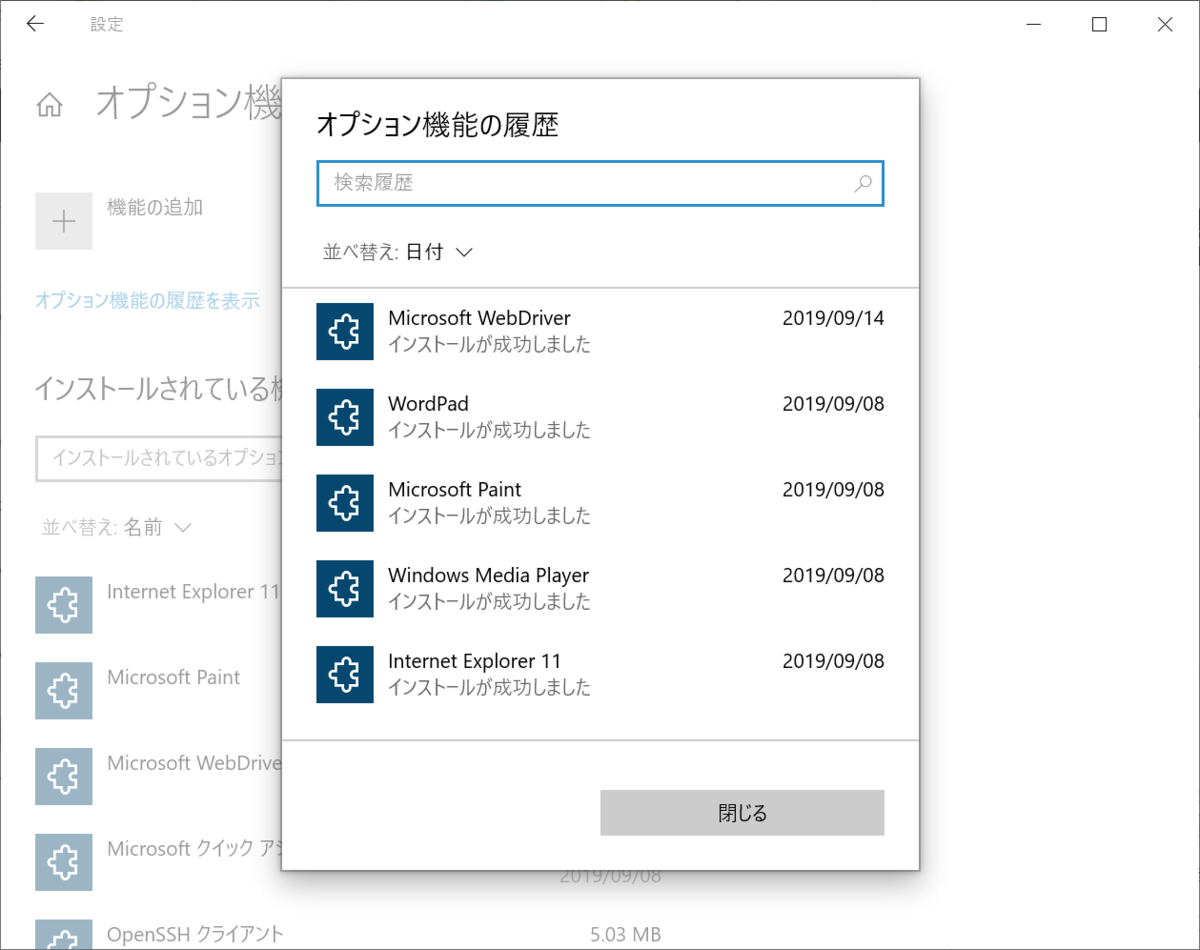Select Windows Media Player history entry name
Image resolution: width=1200 pixels, height=950 pixels.
[488, 576]
